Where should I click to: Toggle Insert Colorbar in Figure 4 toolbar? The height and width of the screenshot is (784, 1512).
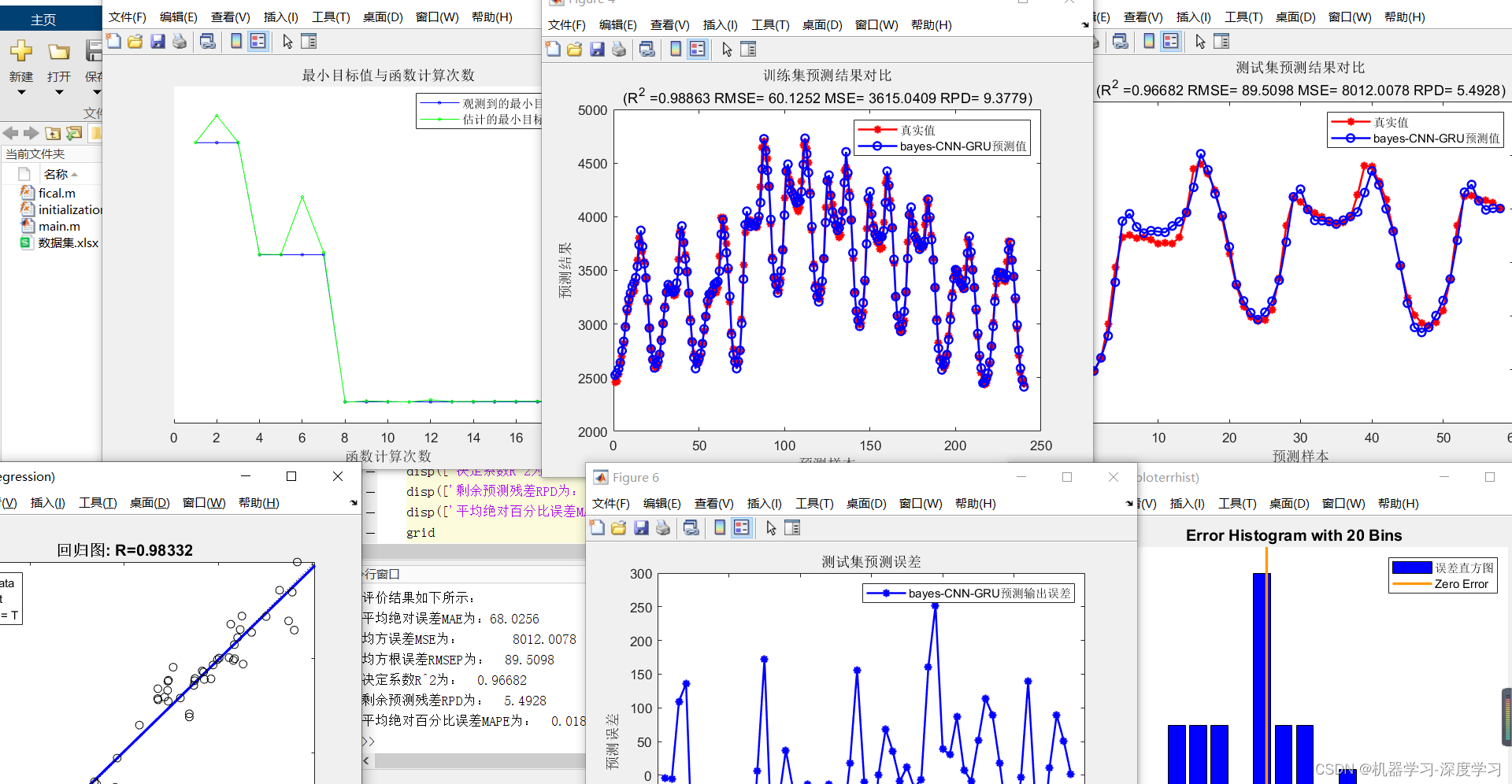click(x=676, y=49)
